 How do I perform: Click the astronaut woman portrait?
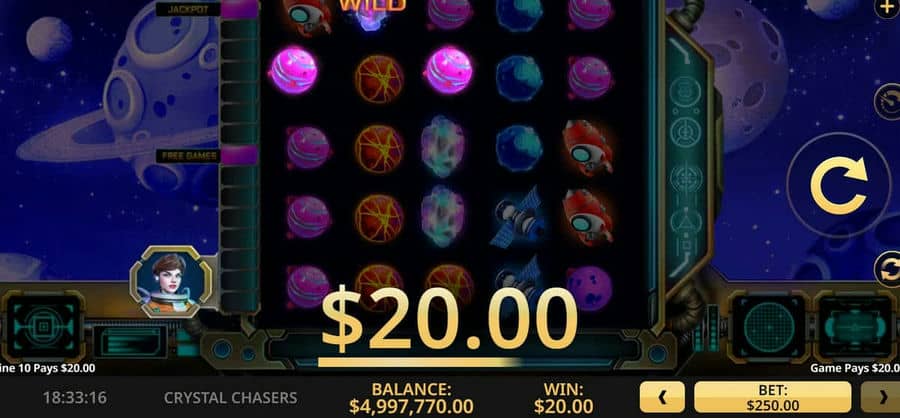point(172,282)
